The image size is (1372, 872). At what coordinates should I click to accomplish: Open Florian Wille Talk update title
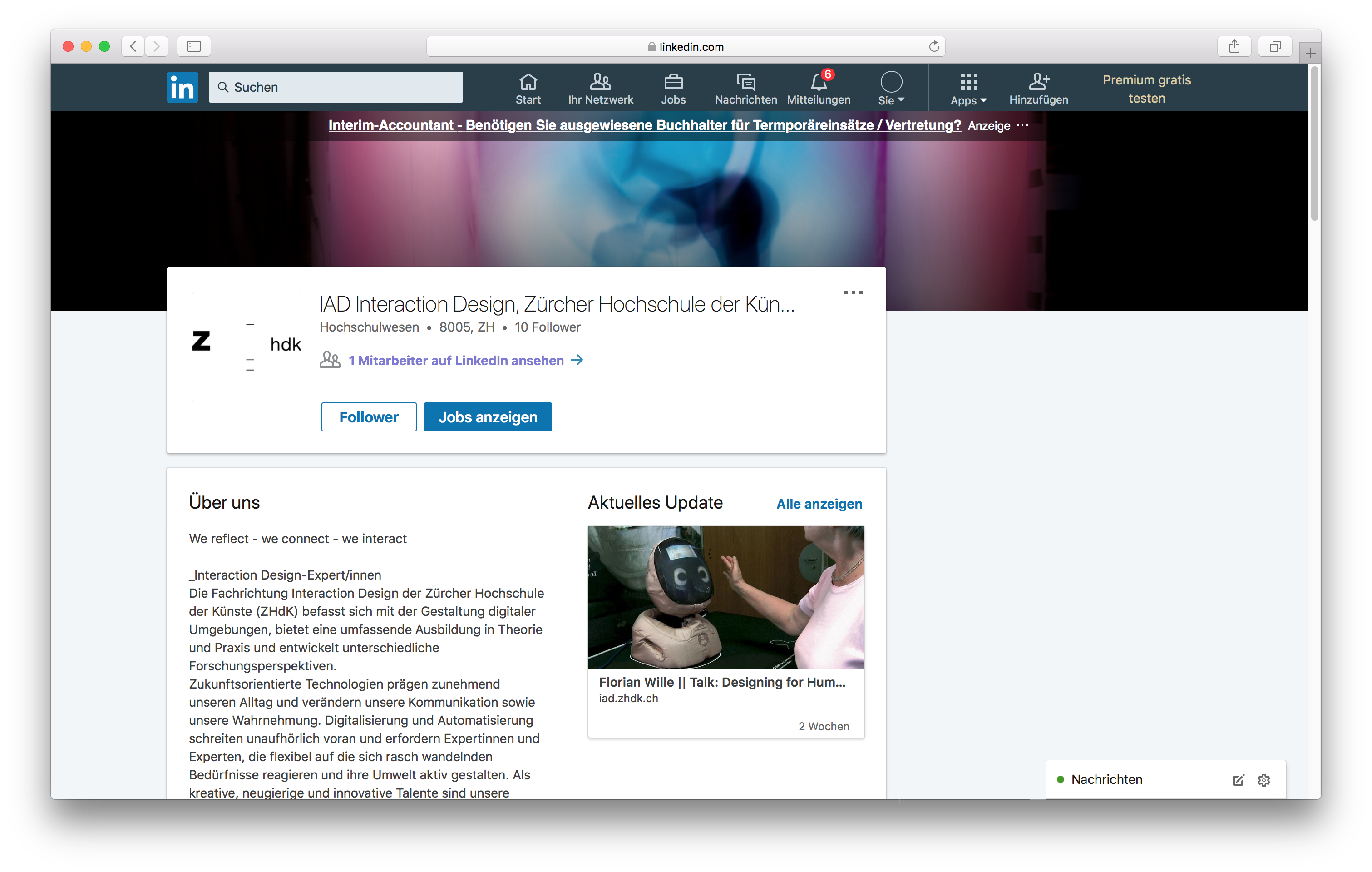(x=722, y=682)
